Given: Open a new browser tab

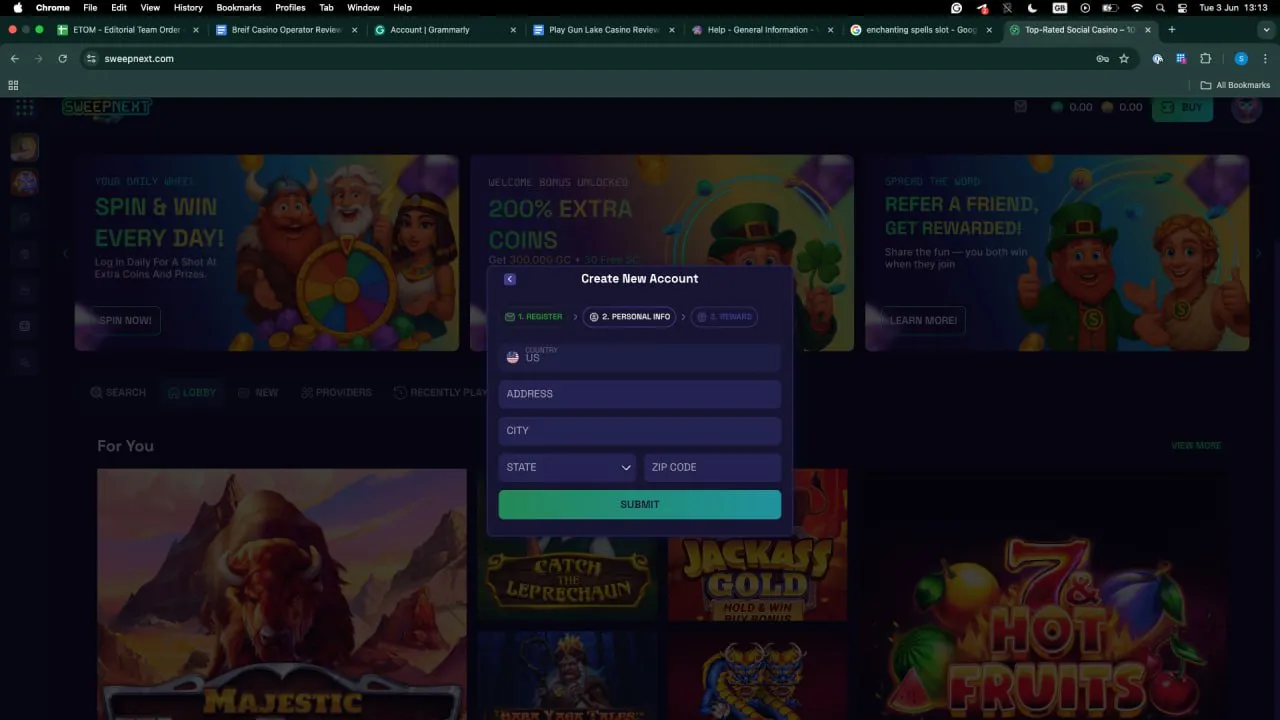Looking at the screenshot, I should tap(1172, 30).
